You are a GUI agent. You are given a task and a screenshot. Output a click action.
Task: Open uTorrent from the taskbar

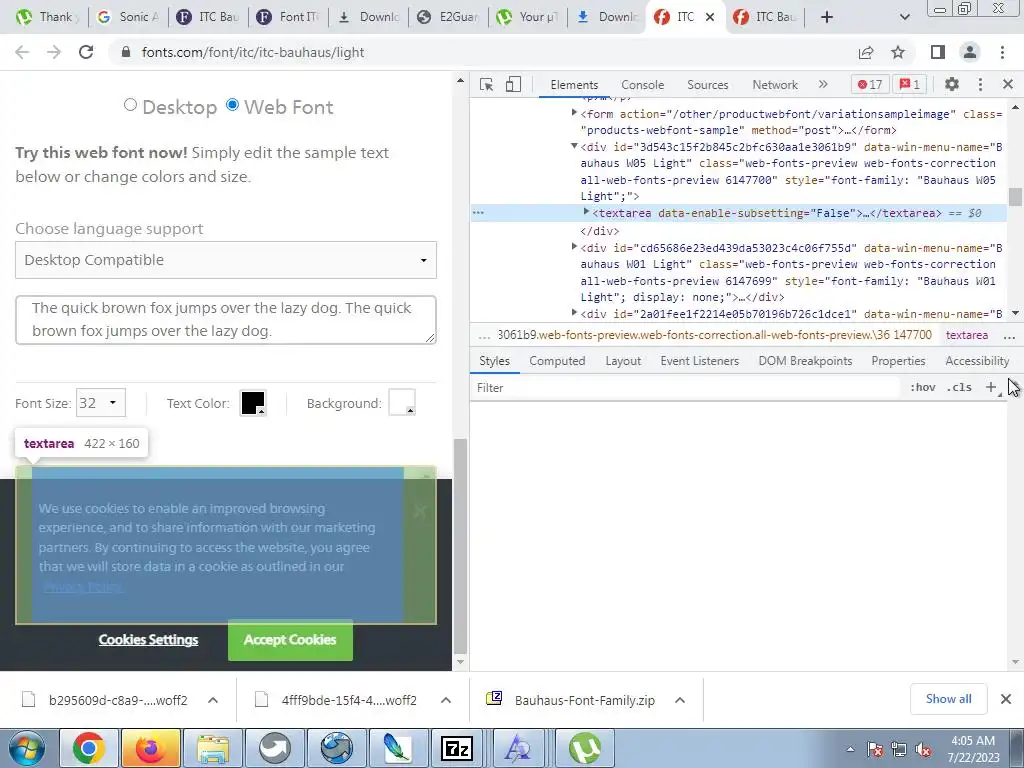point(584,748)
